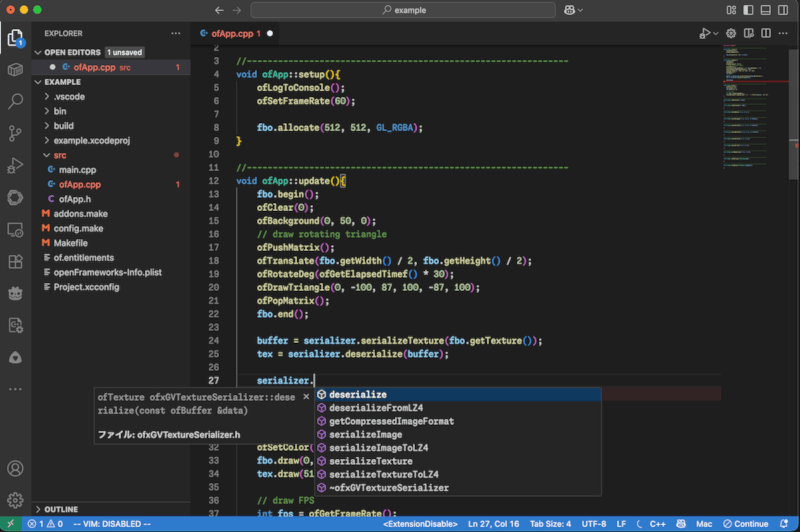The height and width of the screenshot is (532, 800).
Task: Change Tab Size: 4 setting
Action: click(x=550, y=524)
